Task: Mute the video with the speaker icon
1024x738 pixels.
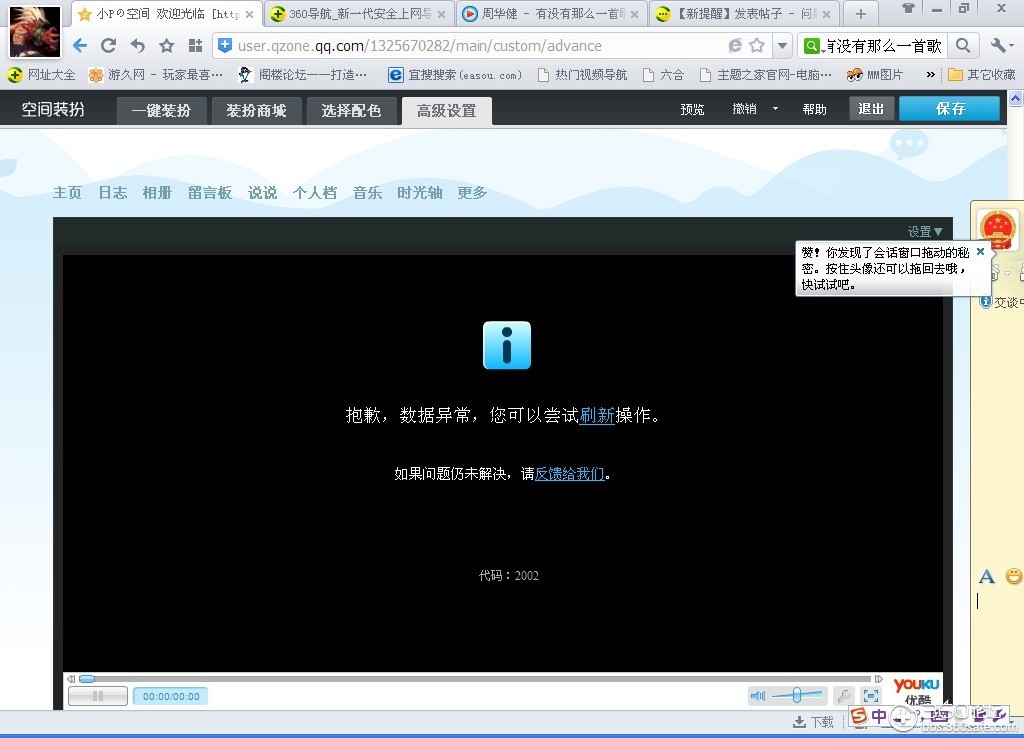Action: [x=758, y=696]
